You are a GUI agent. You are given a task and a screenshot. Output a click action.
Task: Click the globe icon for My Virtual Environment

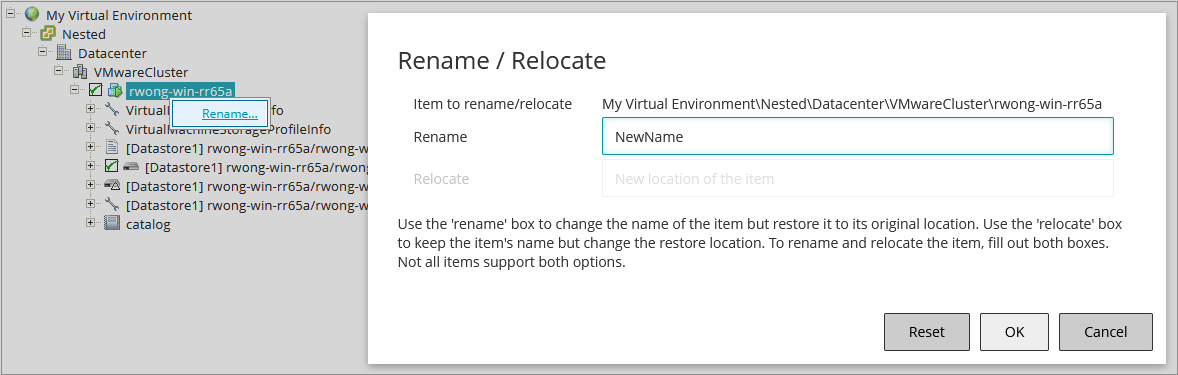32,14
